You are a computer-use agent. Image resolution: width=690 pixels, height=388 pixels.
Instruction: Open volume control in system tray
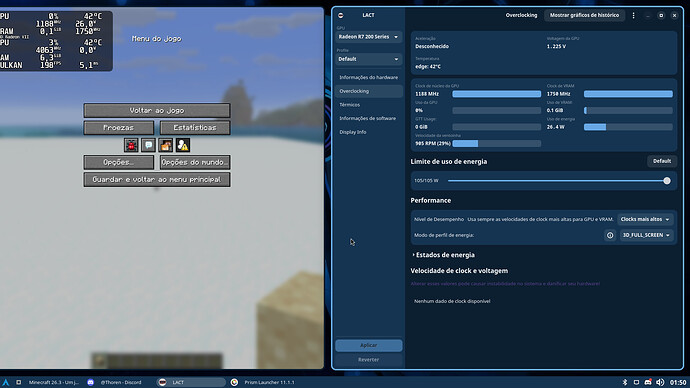coord(660,382)
